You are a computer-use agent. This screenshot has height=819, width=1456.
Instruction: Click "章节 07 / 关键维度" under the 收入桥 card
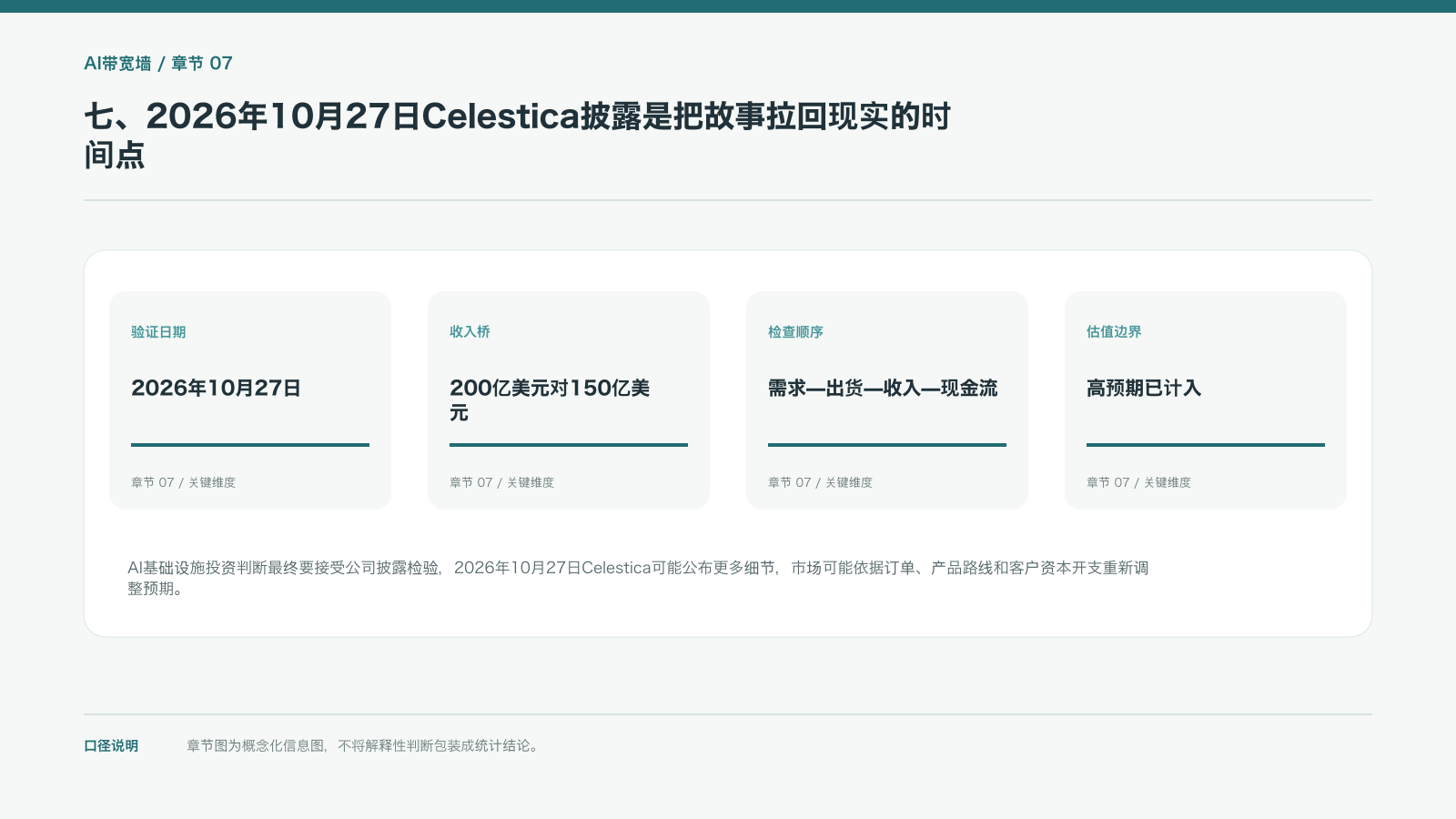pos(501,482)
